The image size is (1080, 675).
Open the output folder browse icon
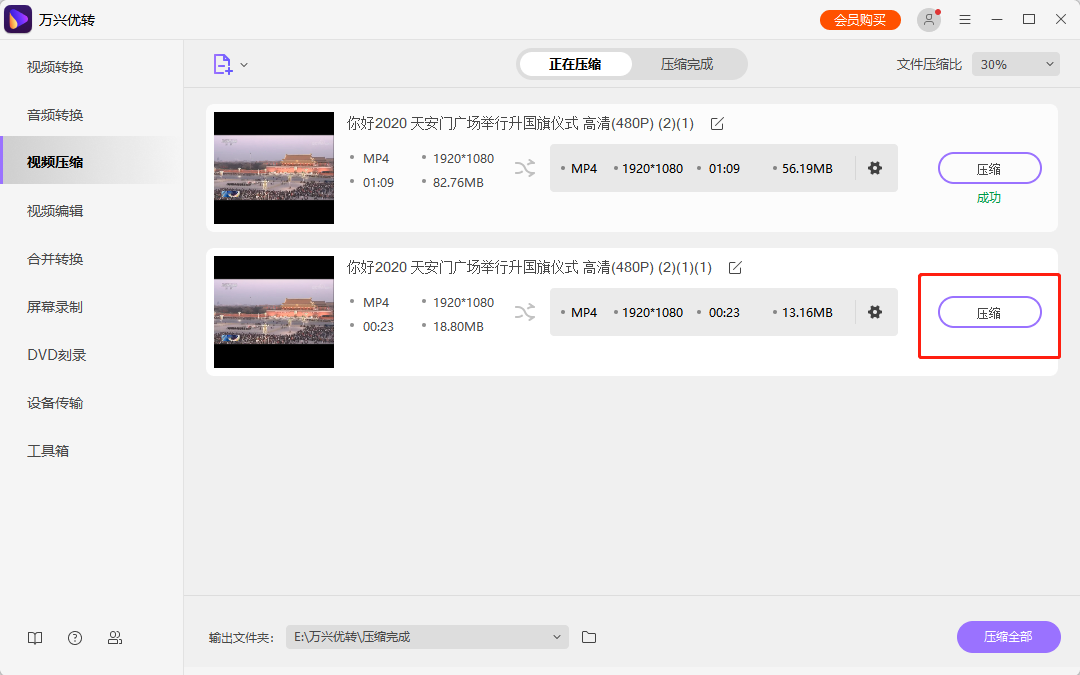click(x=588, y=637)
